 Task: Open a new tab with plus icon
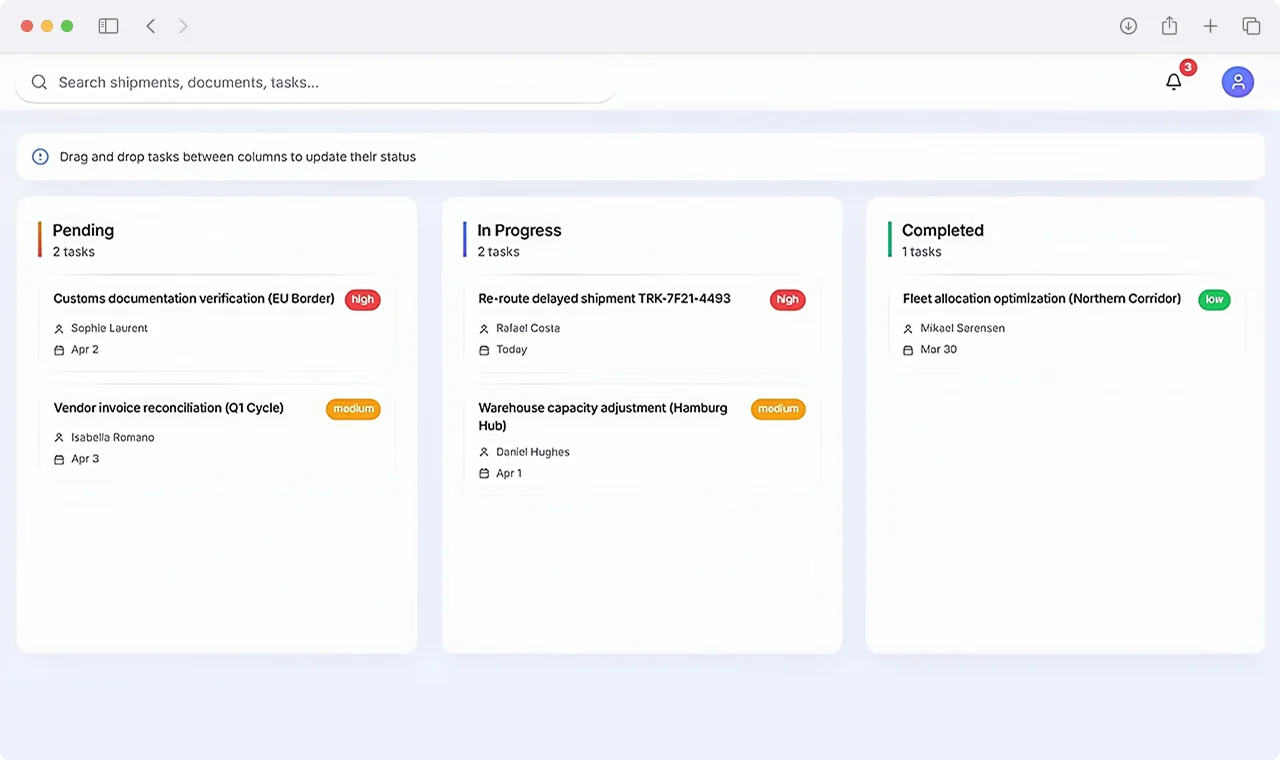click(x=1210, y=26)
